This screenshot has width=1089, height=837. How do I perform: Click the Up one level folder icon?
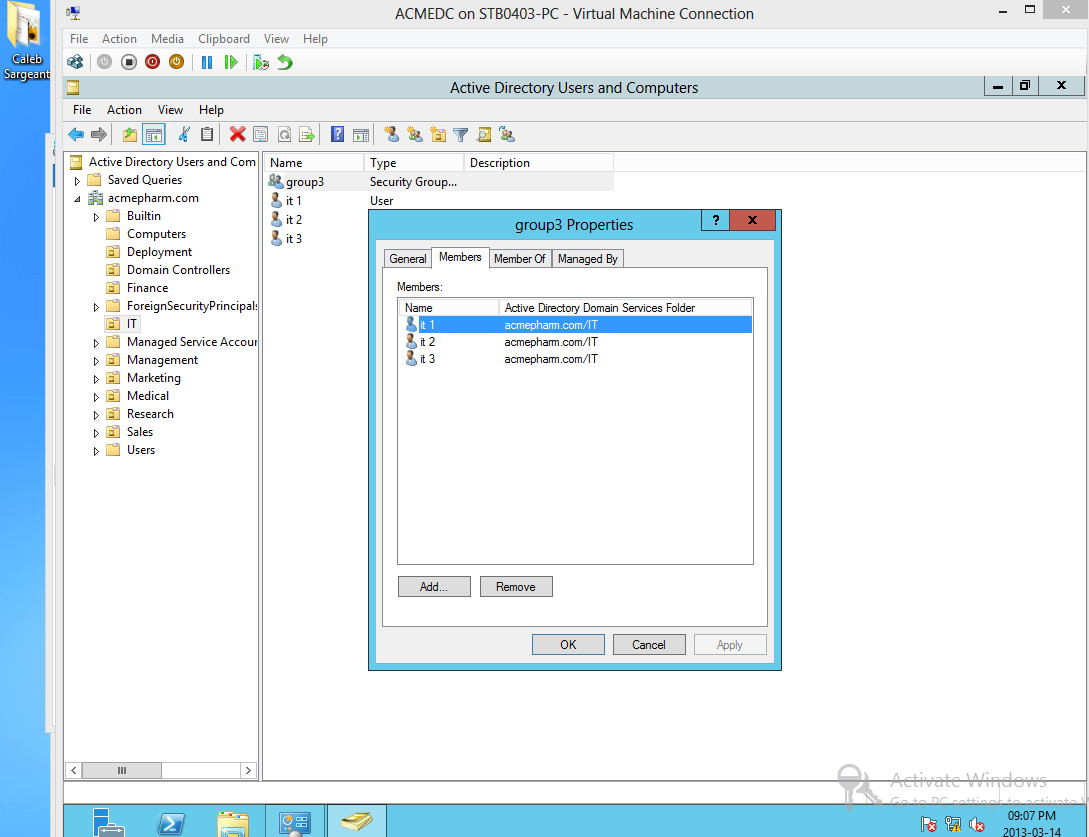[130, 134]
